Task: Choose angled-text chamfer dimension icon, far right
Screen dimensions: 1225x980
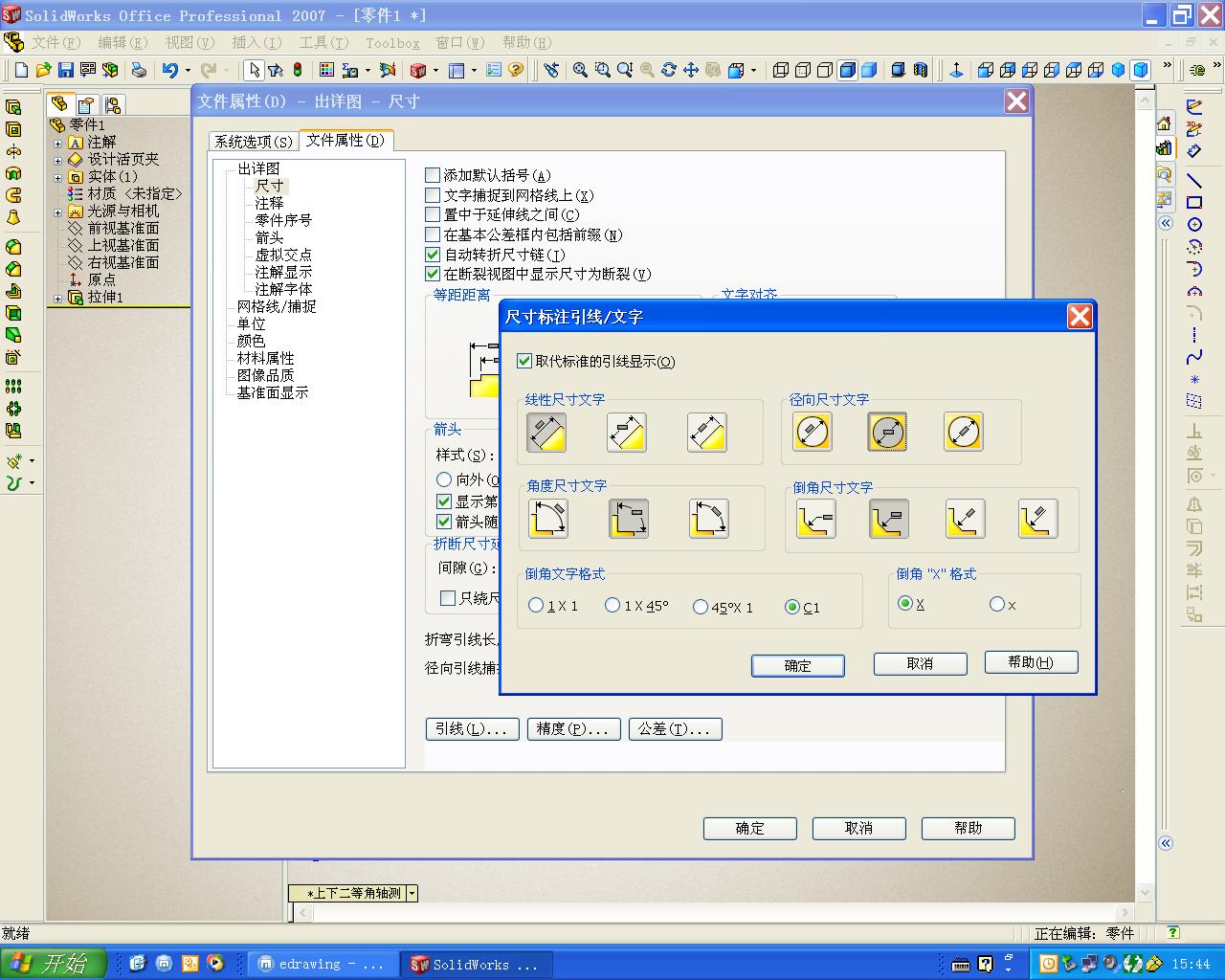Action: [x=1038, y=519]
